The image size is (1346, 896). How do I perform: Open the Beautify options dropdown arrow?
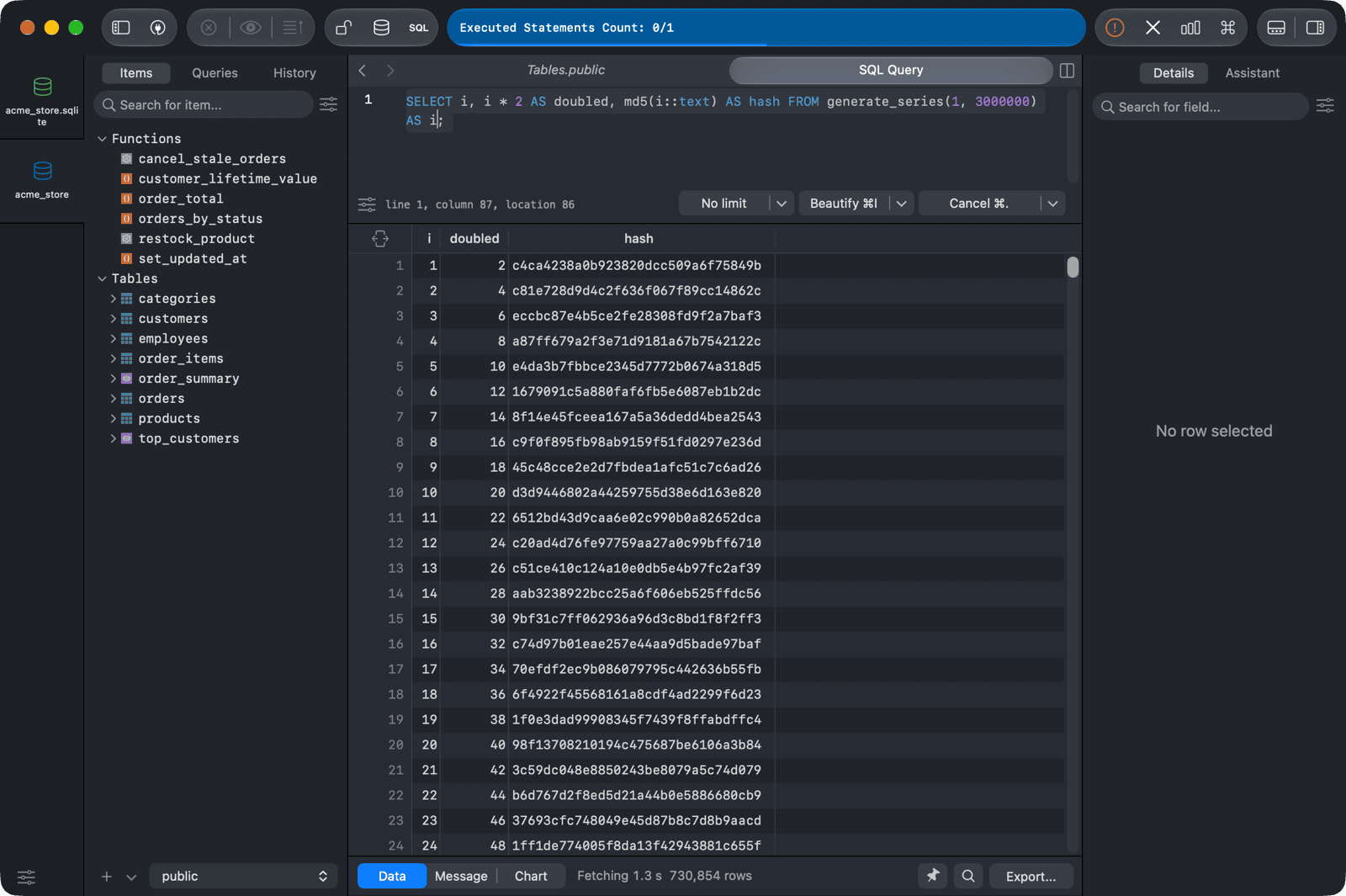pyautogui.click(x=902, y=204)
